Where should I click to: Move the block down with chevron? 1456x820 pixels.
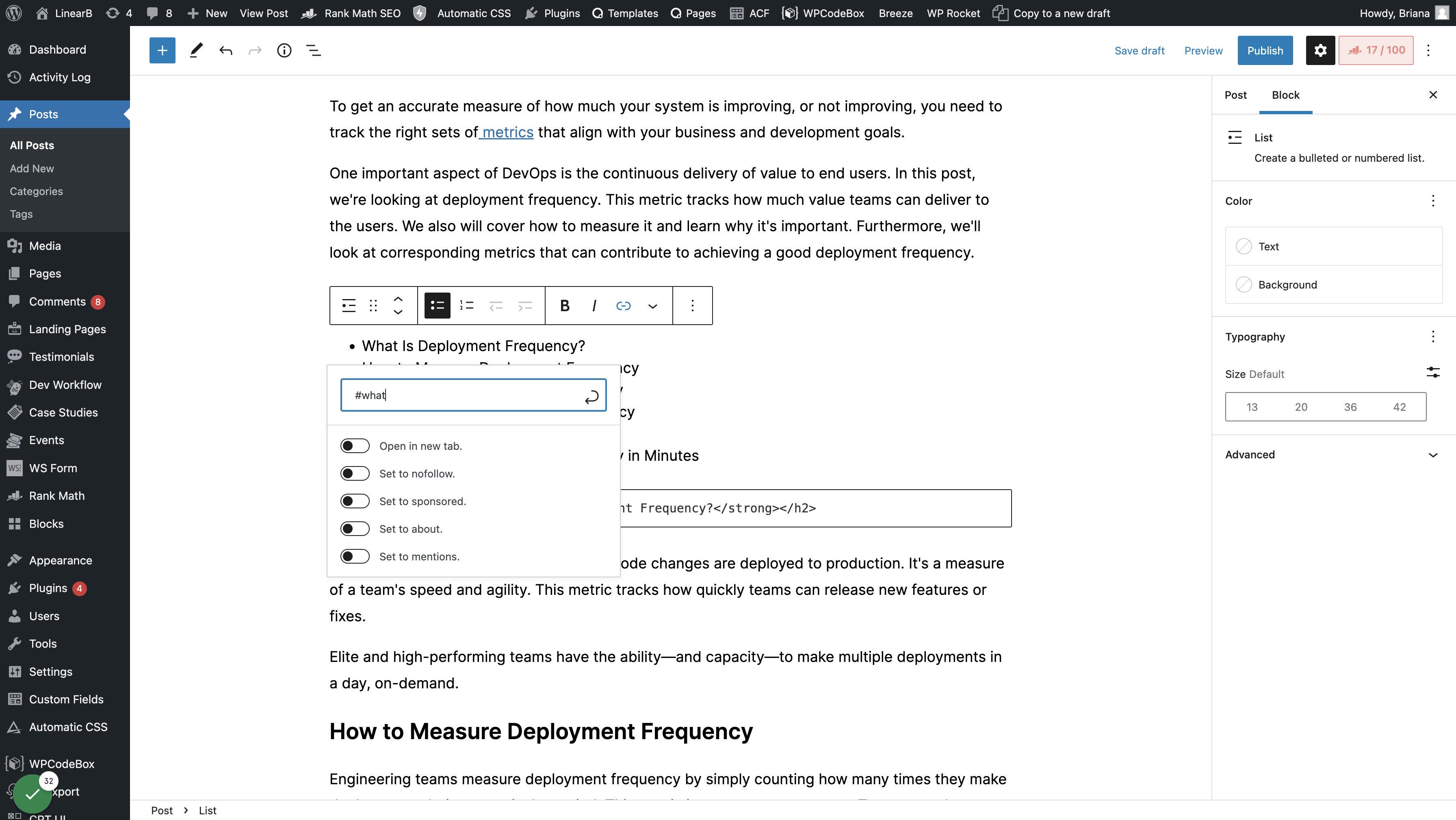click(398, 312)
